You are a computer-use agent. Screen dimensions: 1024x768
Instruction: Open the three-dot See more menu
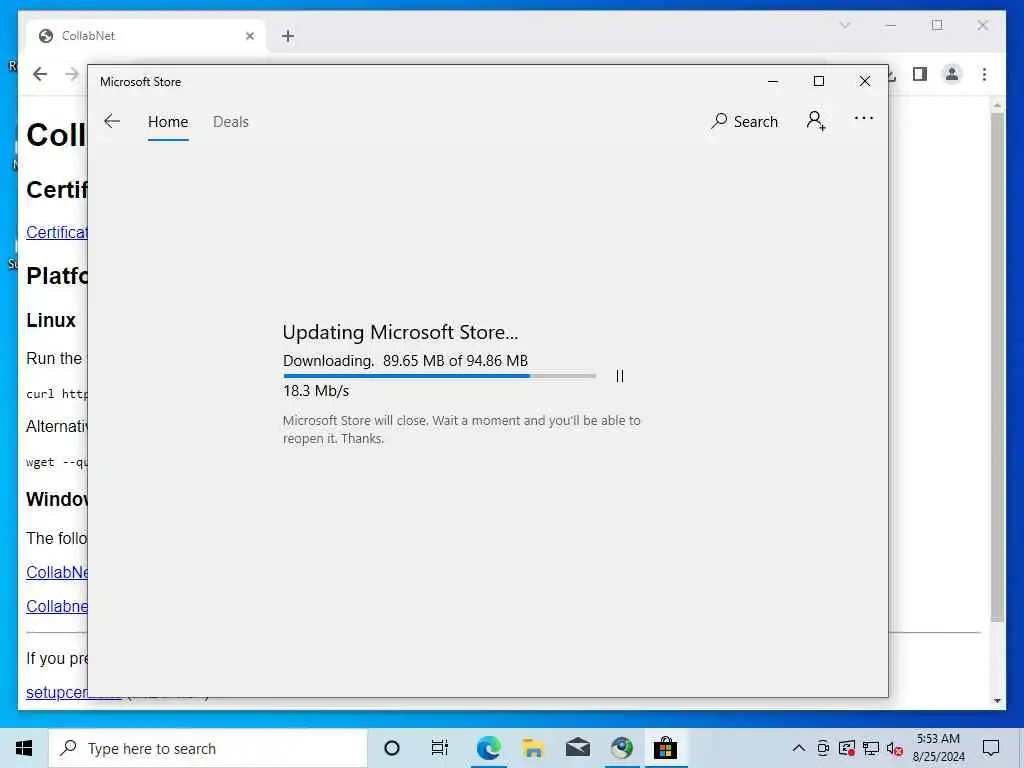tap(863, 118)
